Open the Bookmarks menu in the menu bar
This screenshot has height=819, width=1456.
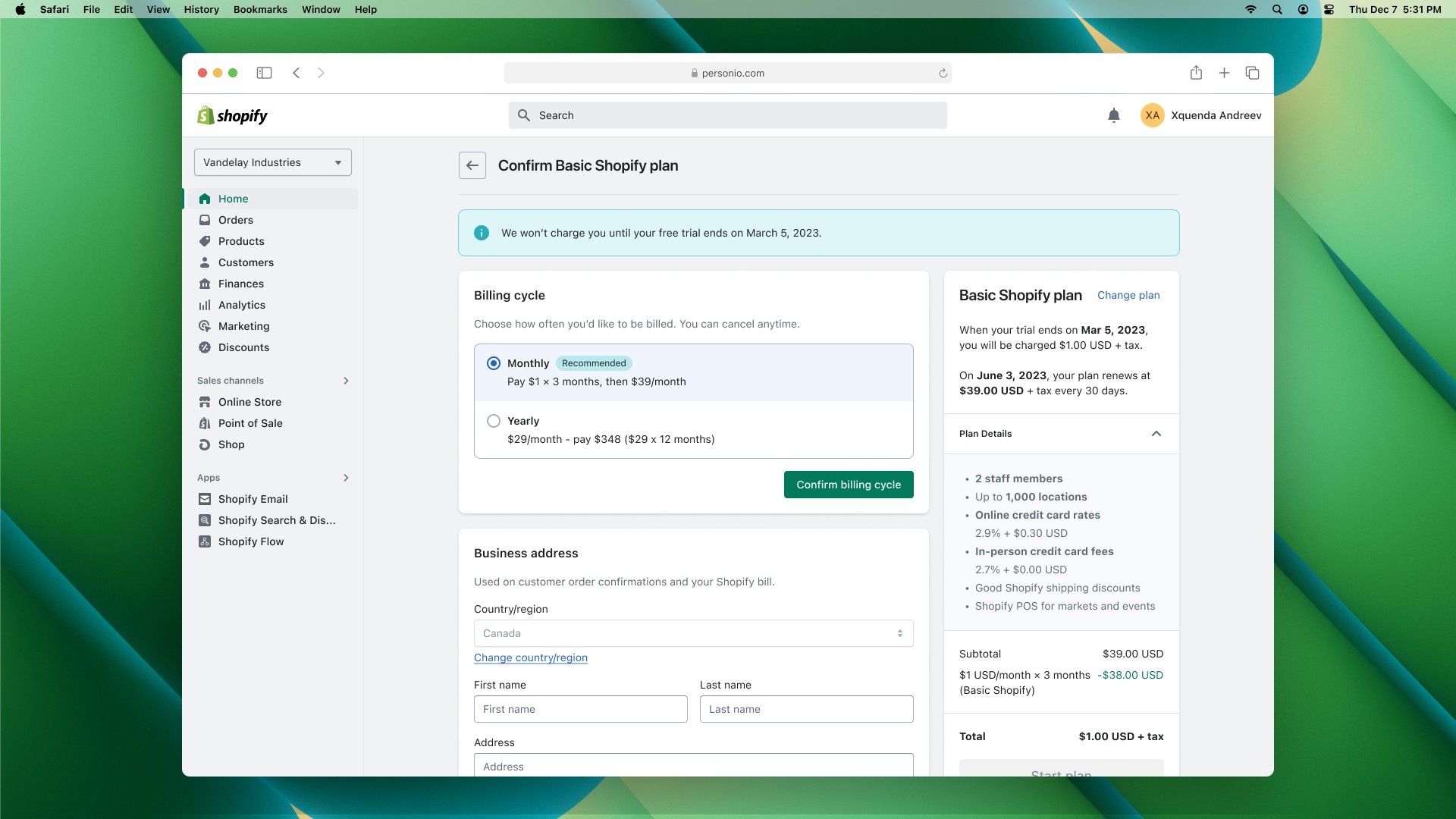pyautogui.click(x=259, y=9)
